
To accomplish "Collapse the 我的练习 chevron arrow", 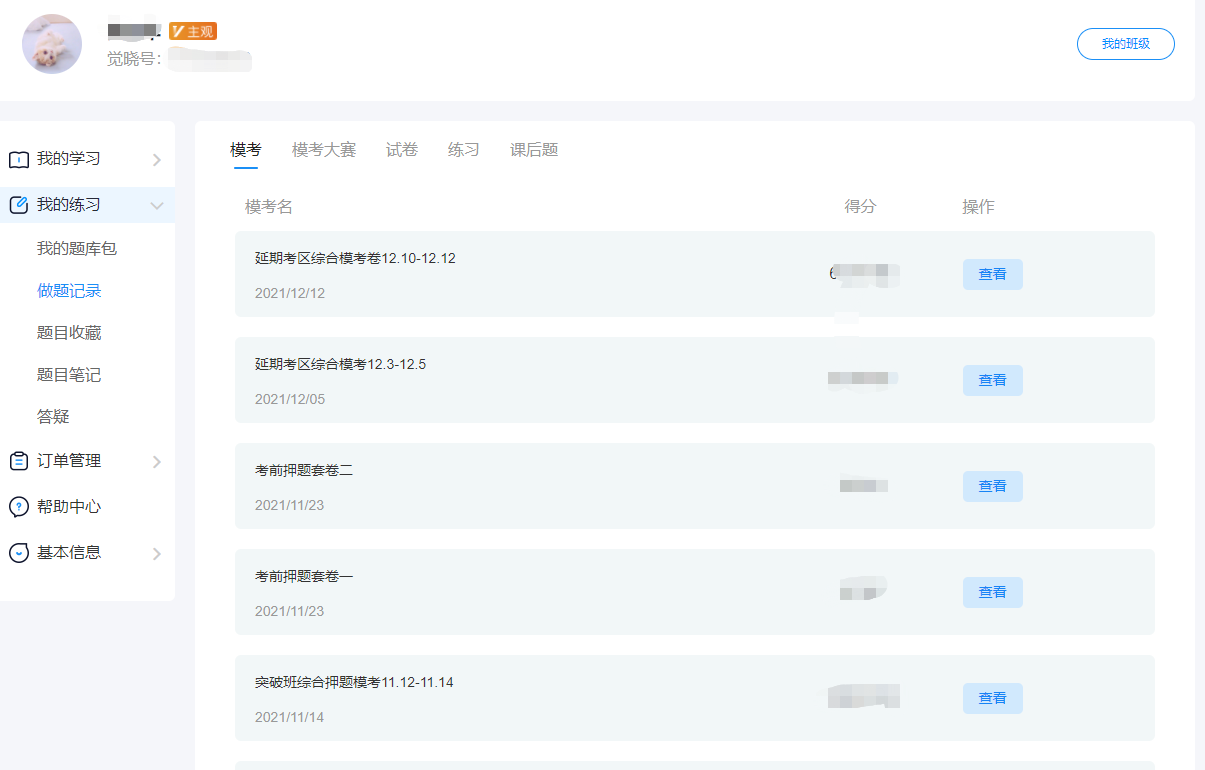I will pyautogui.click(x=157, y=206).
